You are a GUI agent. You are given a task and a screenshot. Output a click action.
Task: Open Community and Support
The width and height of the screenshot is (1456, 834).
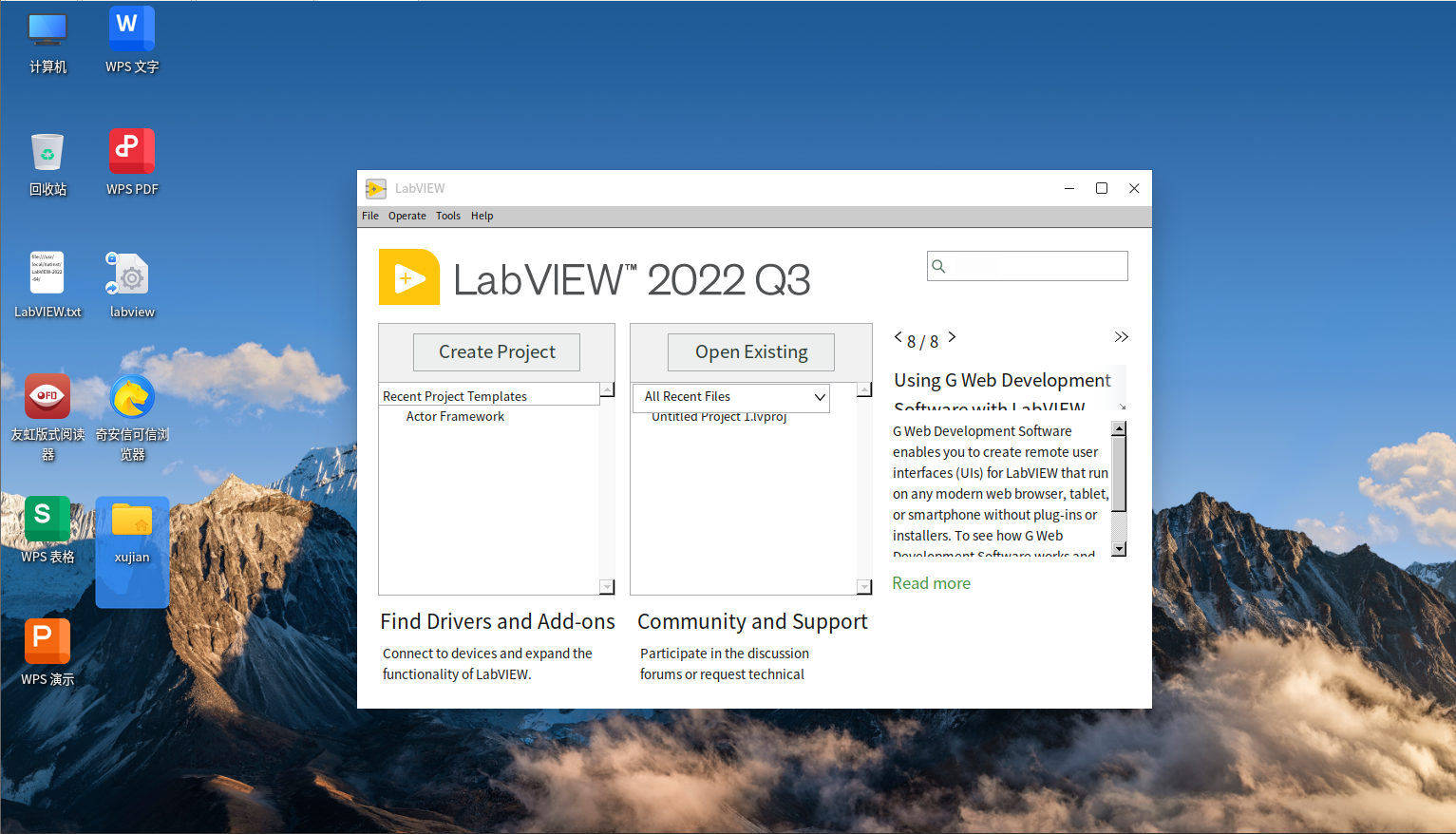(752, 621)
